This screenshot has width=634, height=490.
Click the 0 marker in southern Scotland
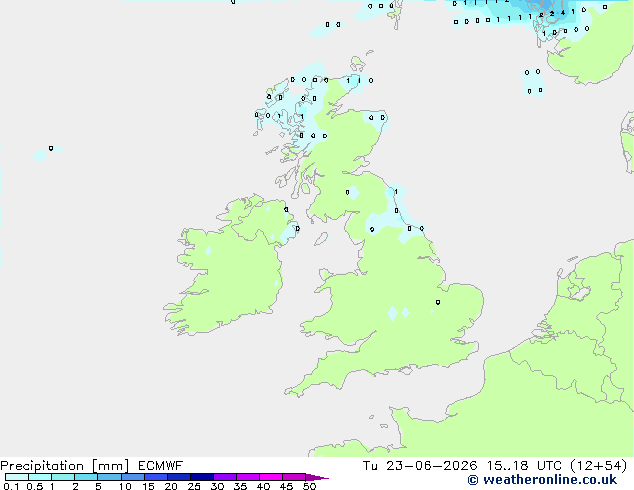[347, 192]
